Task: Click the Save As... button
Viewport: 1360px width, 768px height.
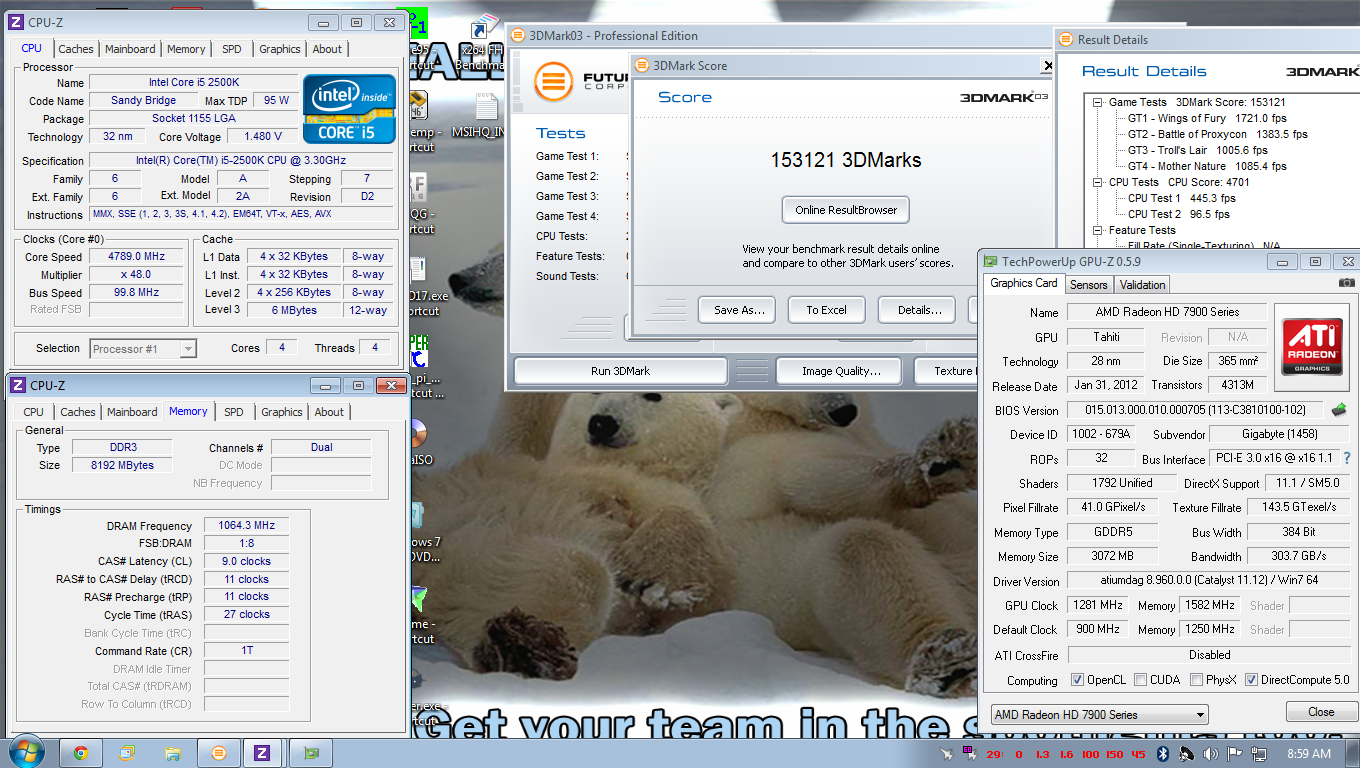Action: pyautogui.click(x=739, y=310)
